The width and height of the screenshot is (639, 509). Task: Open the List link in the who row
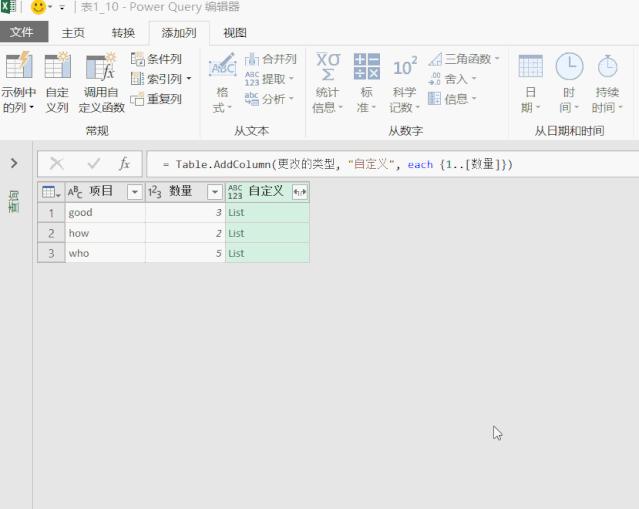[x=236, y=253]
